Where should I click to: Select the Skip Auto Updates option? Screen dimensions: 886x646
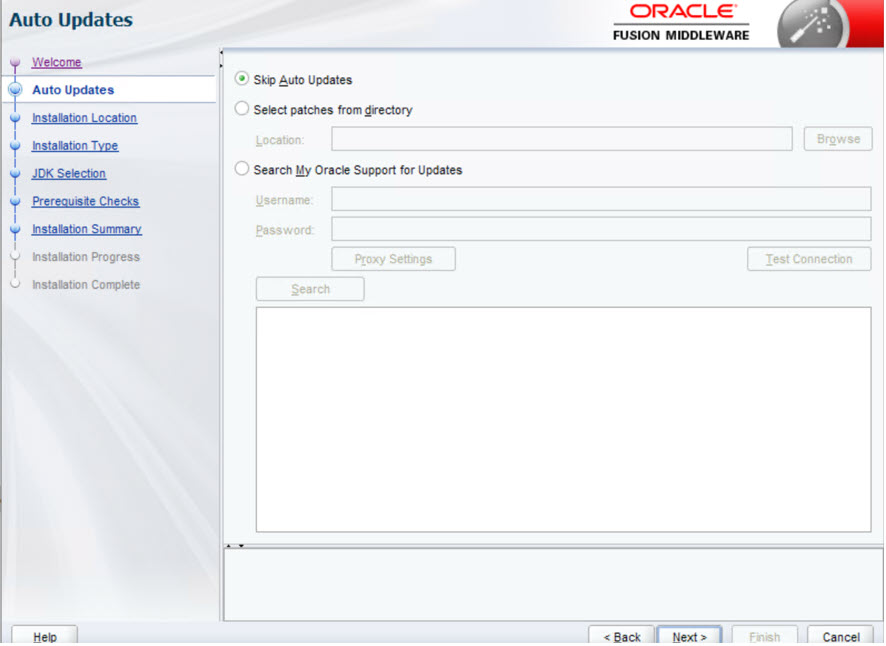pos(240,78)
